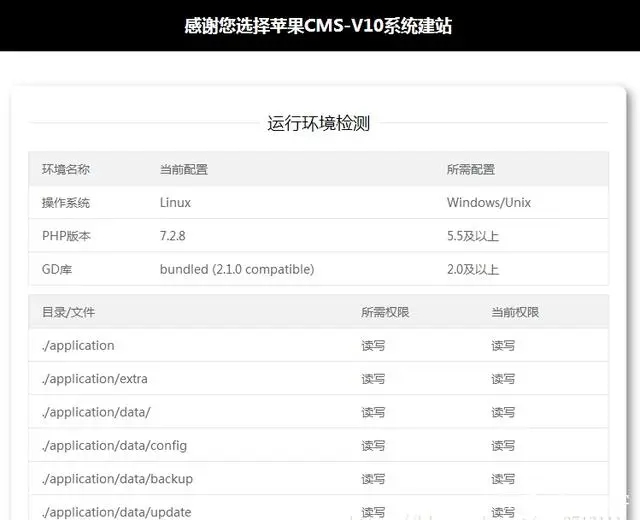Click the 5.5及以上 requirement text
Screen dimensions: 640x520
472,236
